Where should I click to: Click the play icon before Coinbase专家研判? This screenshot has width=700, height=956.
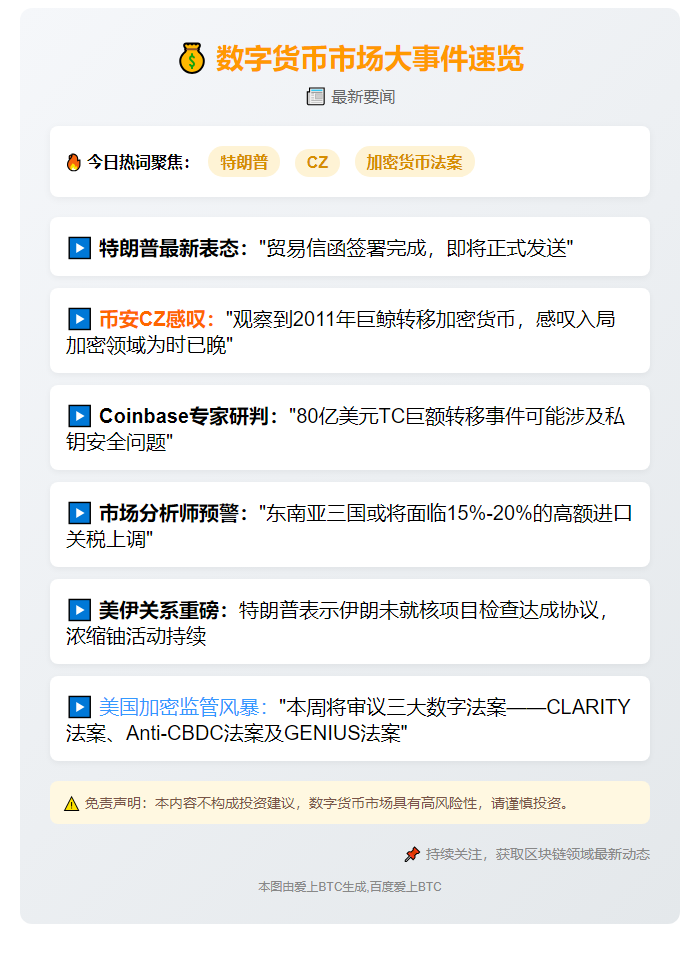click(79, 416)
